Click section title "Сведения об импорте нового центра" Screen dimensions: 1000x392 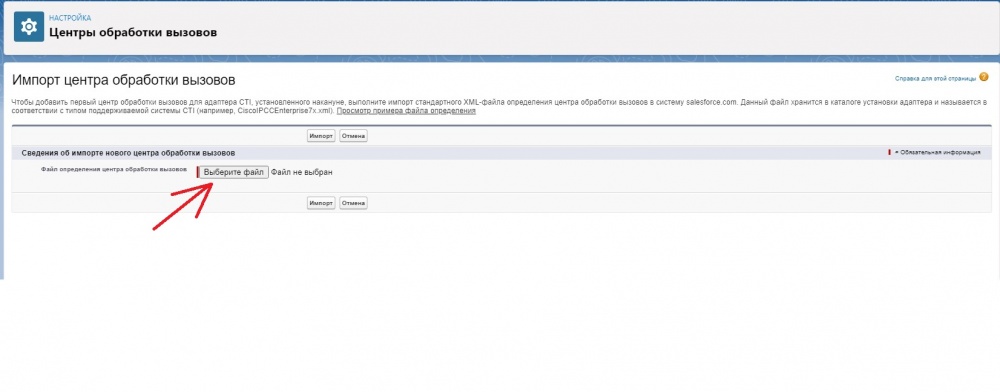[x=128, y=154]
